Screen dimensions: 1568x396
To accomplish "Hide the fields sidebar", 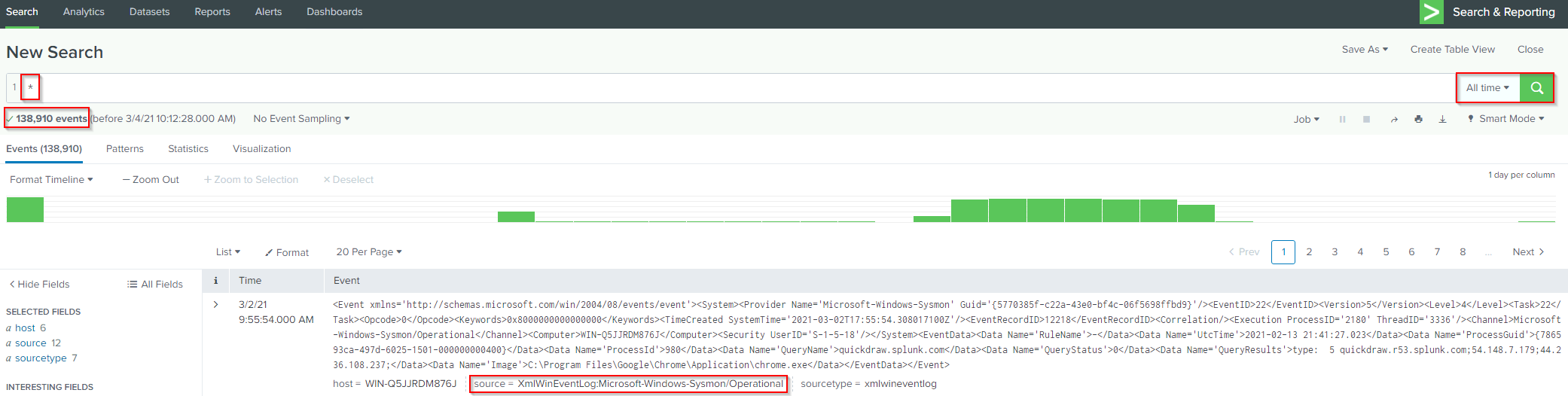I will tap(39, 284).
